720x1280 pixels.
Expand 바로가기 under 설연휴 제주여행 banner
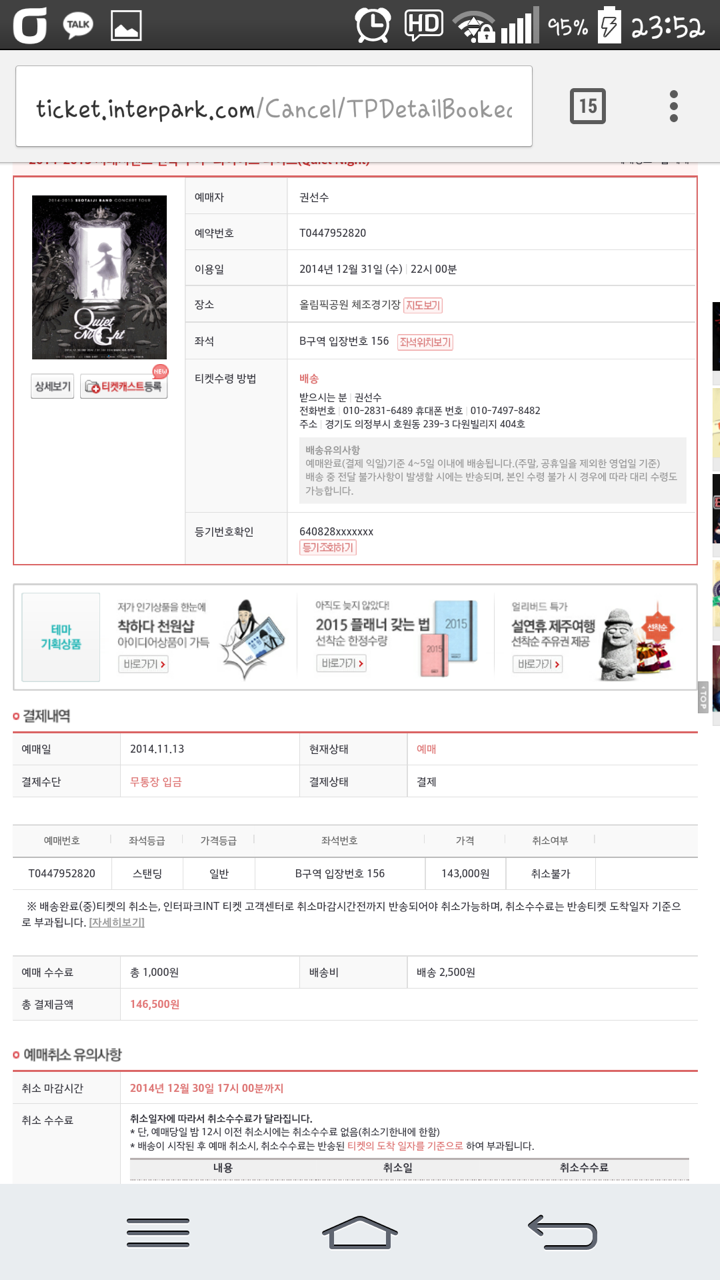click(x=537, y=664)
